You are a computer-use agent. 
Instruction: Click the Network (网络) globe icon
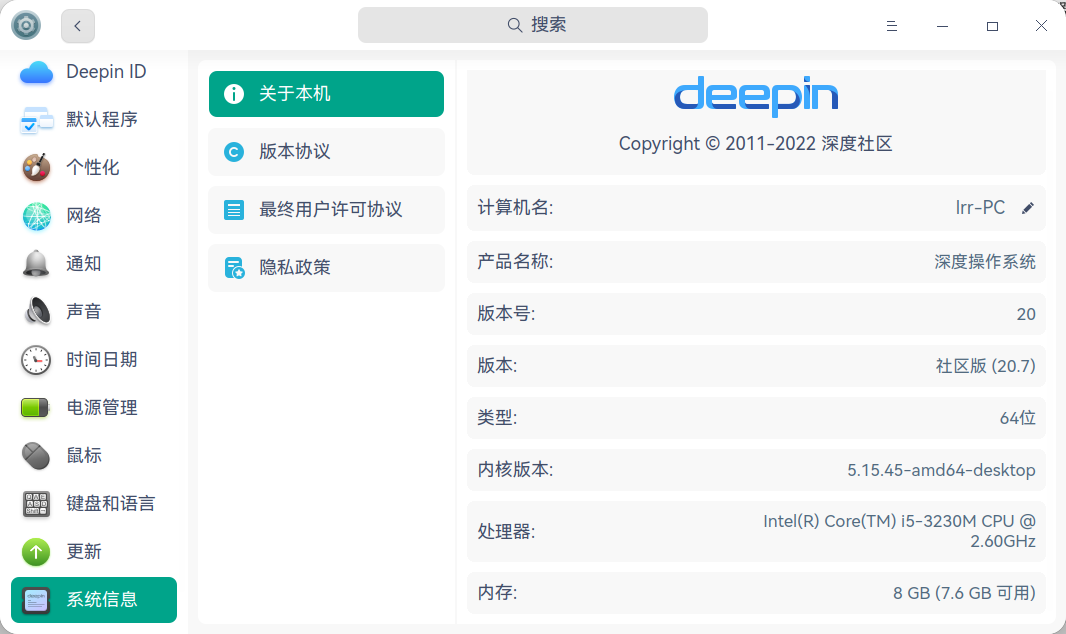[36, 216]
